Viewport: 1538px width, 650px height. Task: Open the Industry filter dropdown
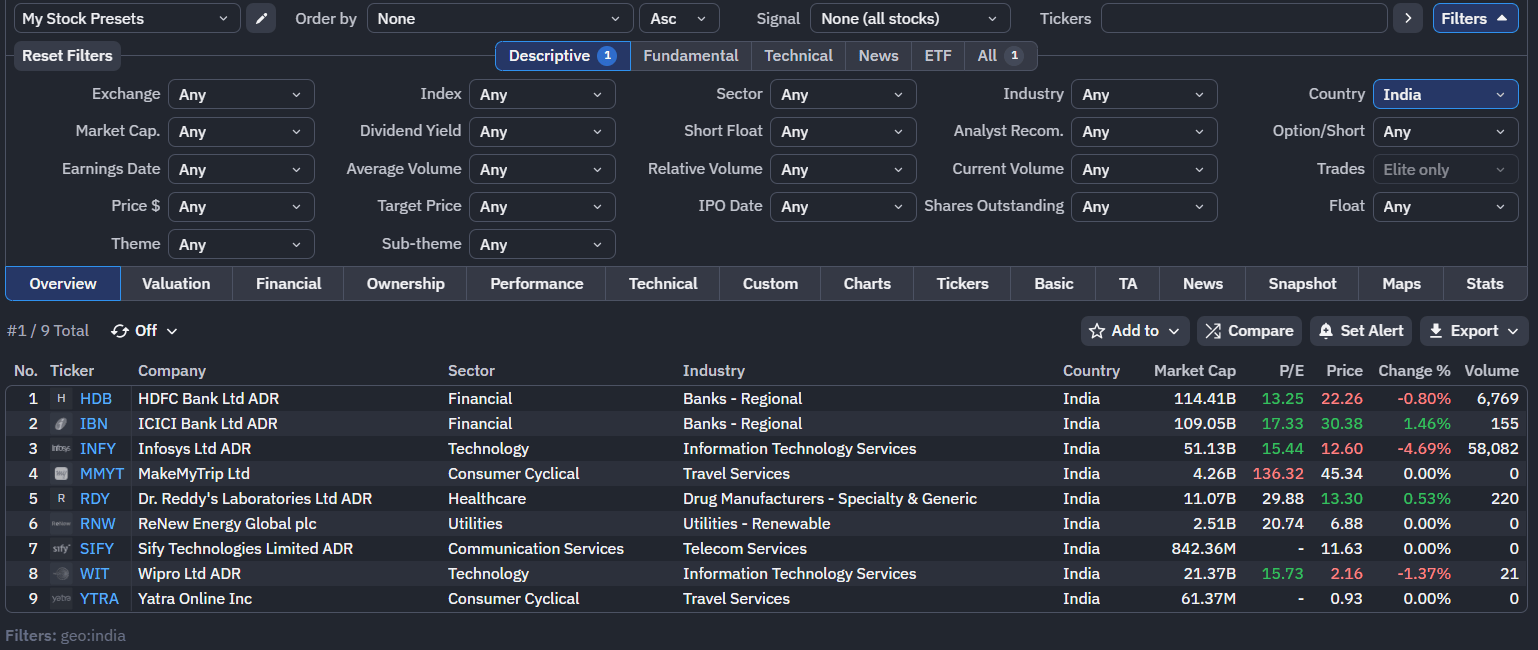click(x=1144, y=94)
